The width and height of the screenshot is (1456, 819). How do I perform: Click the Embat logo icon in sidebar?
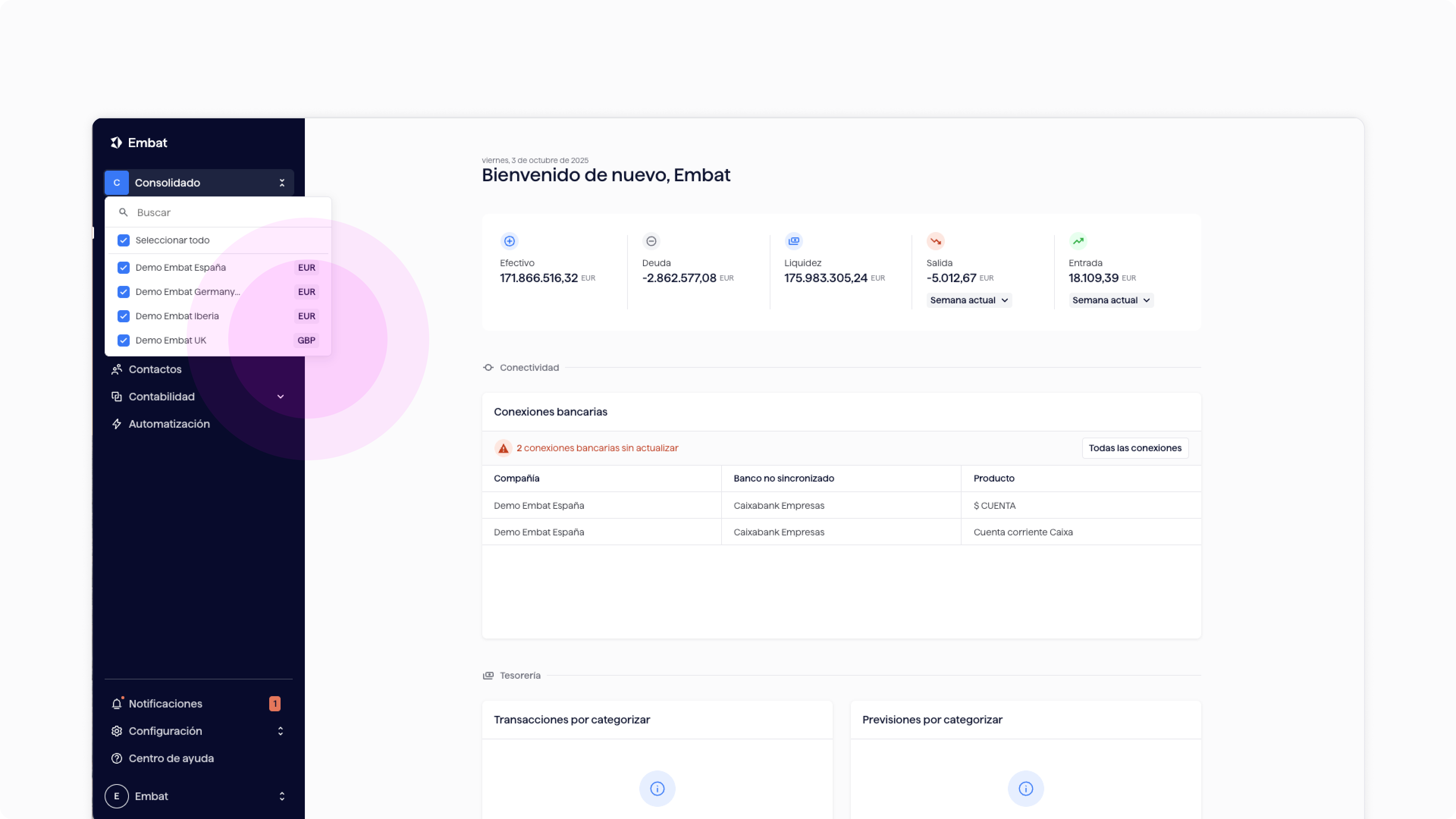coord(116,143)
